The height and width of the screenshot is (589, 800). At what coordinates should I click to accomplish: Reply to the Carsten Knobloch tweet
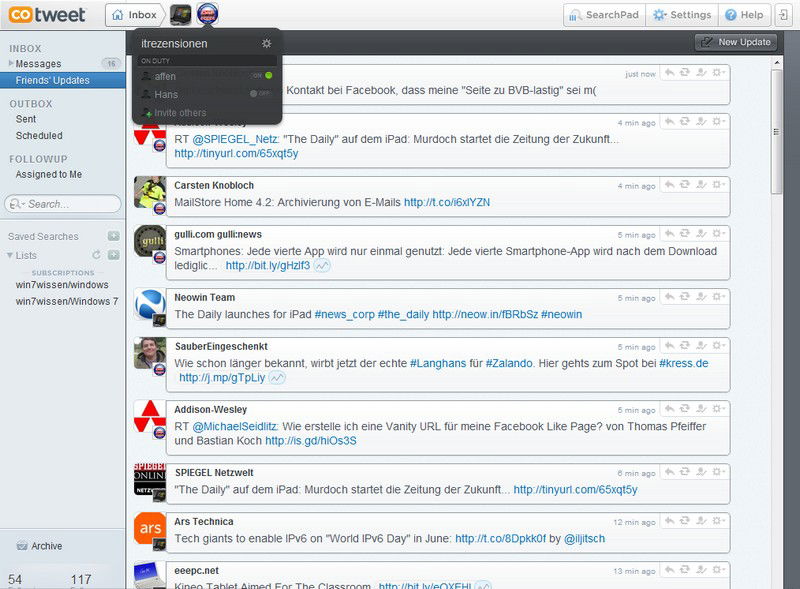click(x=669, y=184)
